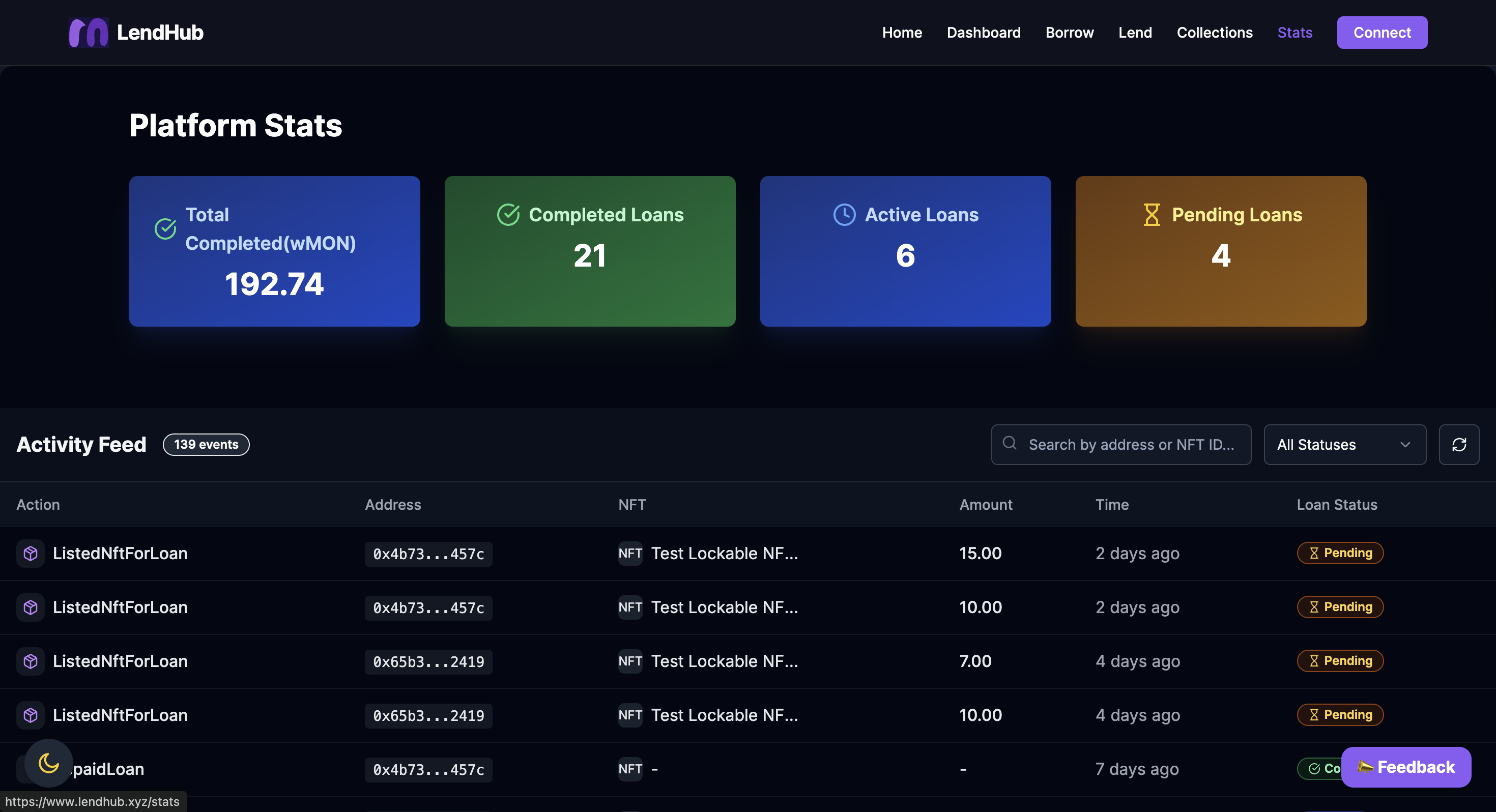Click the magnifier icon in the search field

(x=1010, y=444)
